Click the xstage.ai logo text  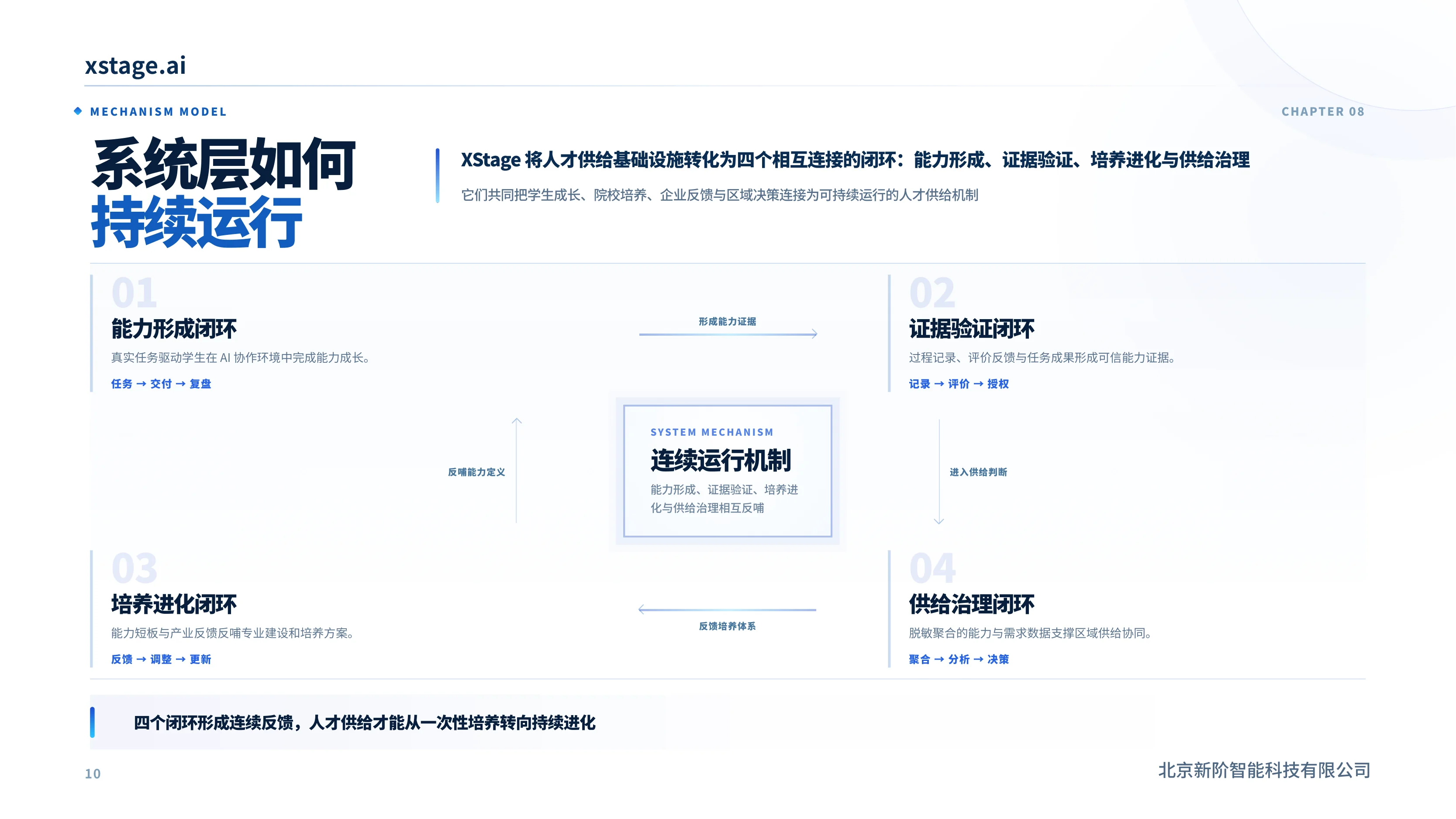(135, 65)
